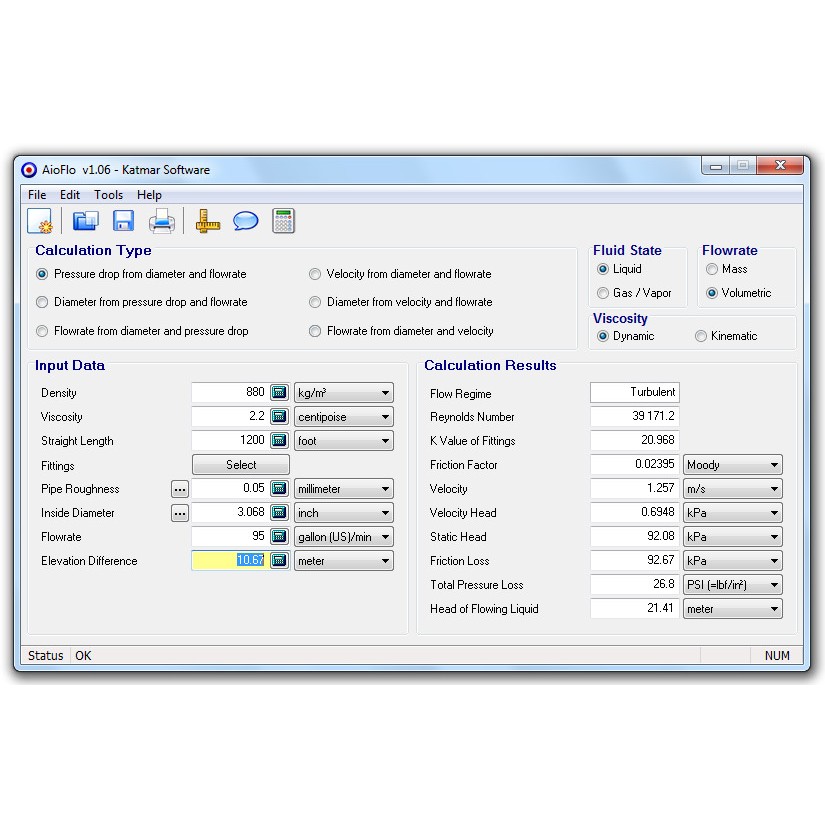
Task: Click the highlighted Elevation Difference field
Action: coord(230,560)
